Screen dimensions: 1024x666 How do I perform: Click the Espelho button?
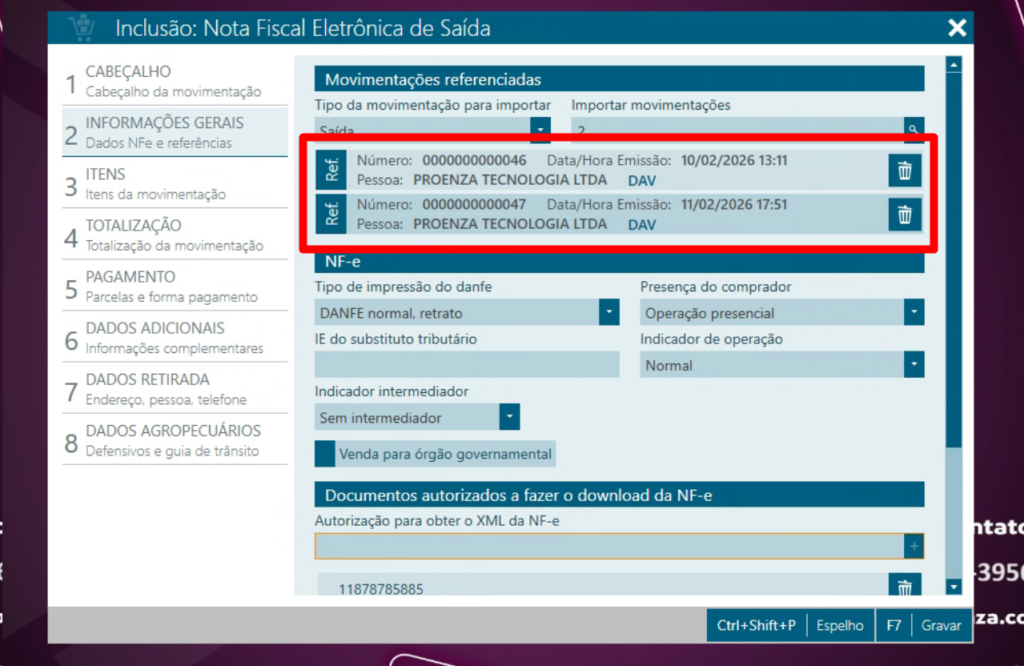[x=839, y=625]
